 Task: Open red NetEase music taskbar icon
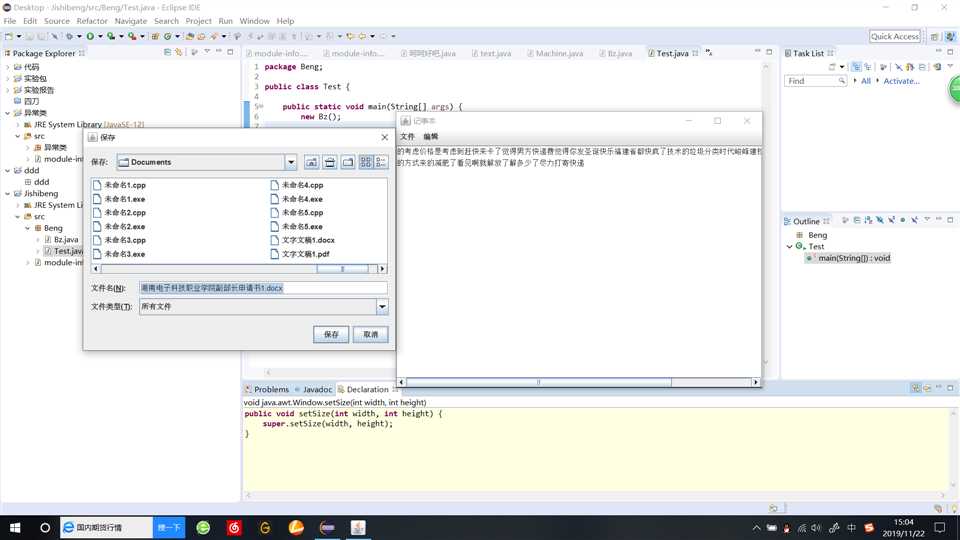[x=234, y=527]
